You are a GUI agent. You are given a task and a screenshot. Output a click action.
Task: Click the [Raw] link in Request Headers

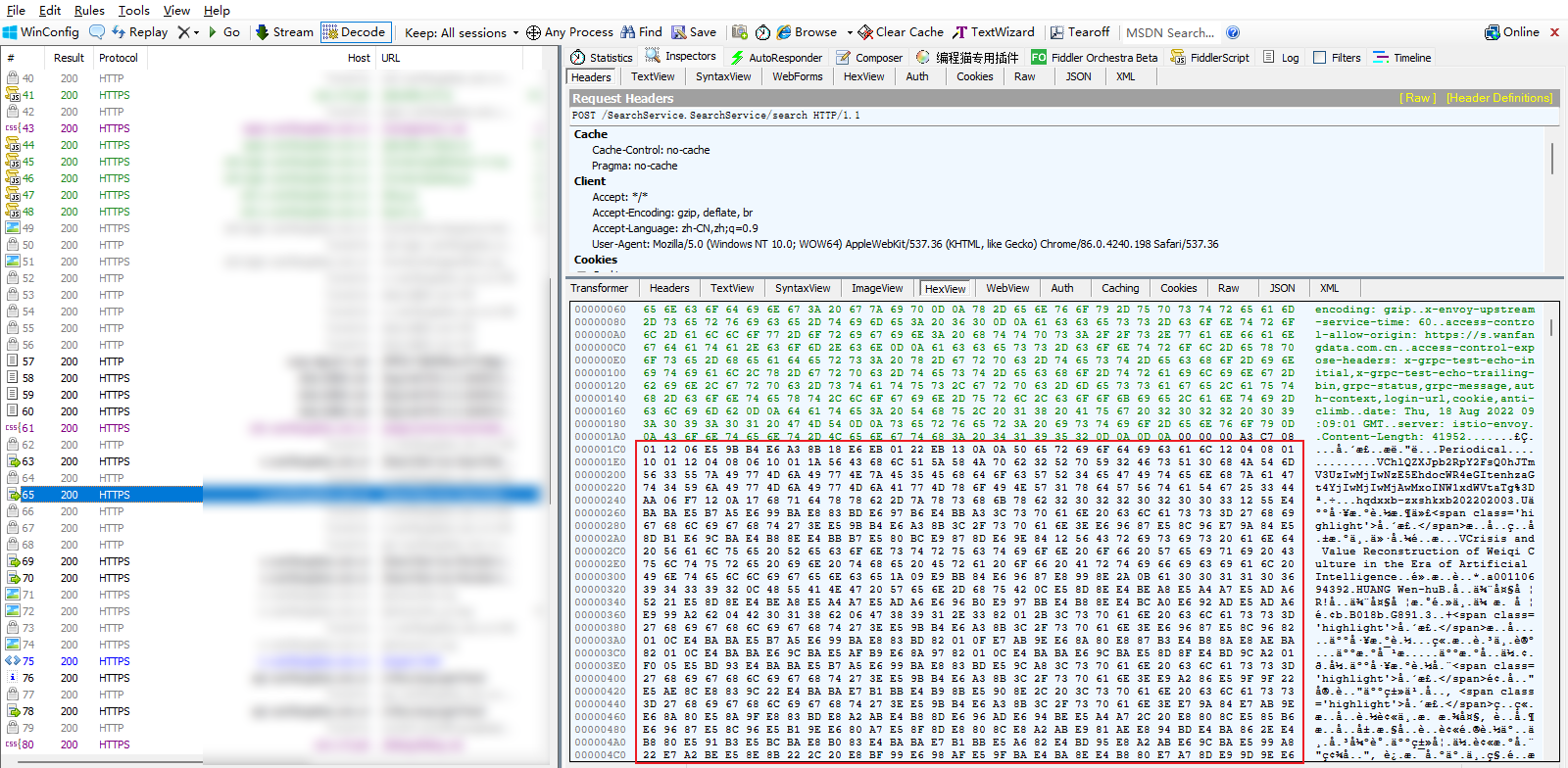(x=1418, y=98)
